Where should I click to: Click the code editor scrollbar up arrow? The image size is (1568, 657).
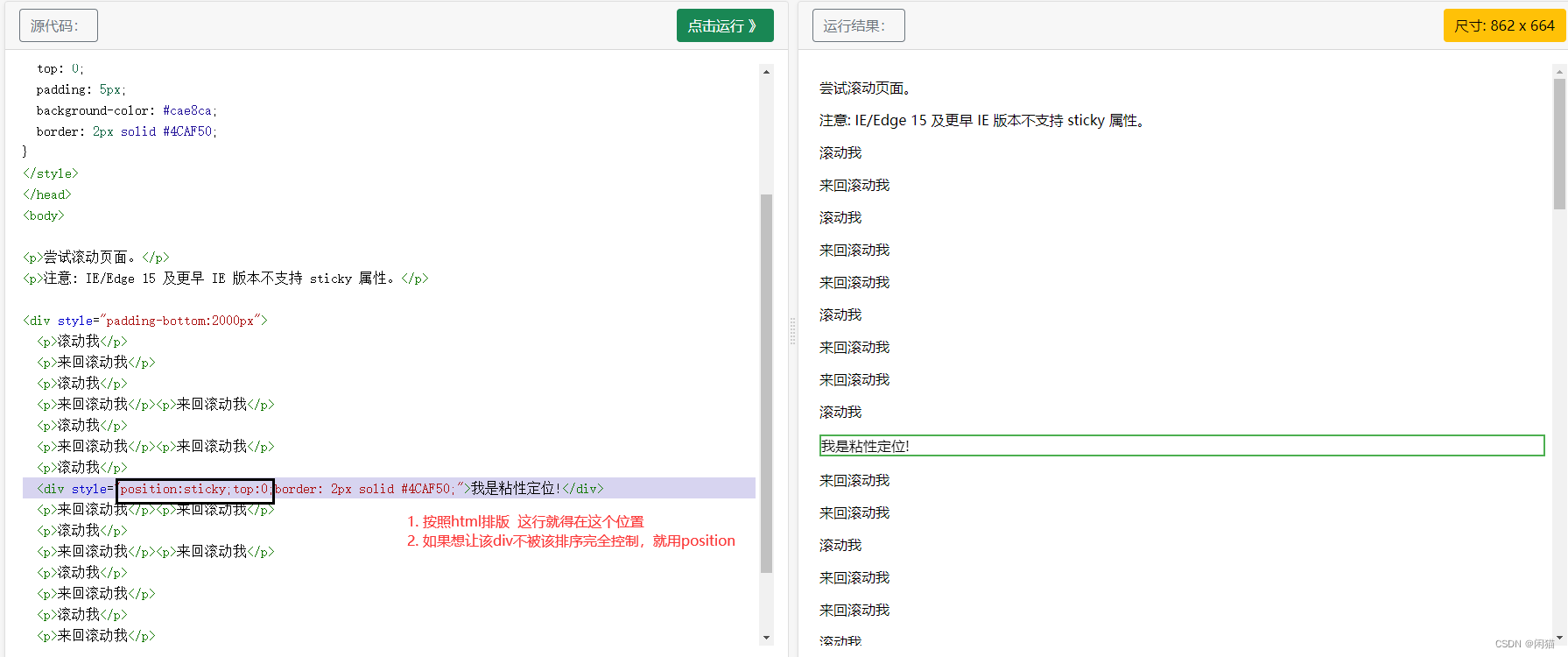point(767,72)
